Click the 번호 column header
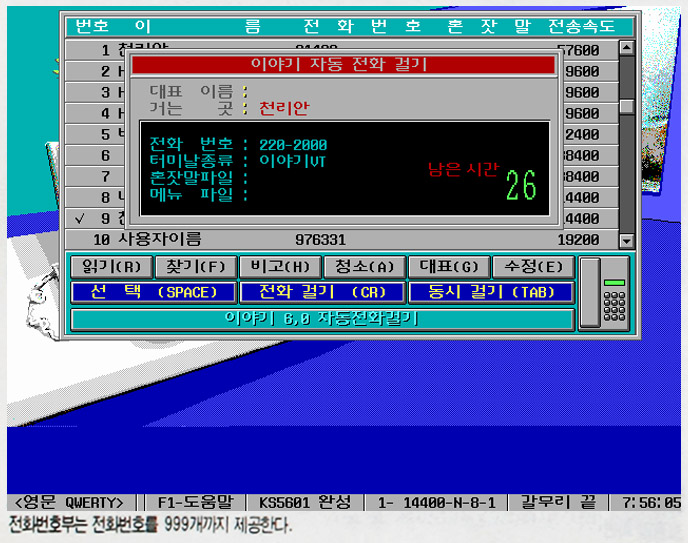 (x=92, y=26)
